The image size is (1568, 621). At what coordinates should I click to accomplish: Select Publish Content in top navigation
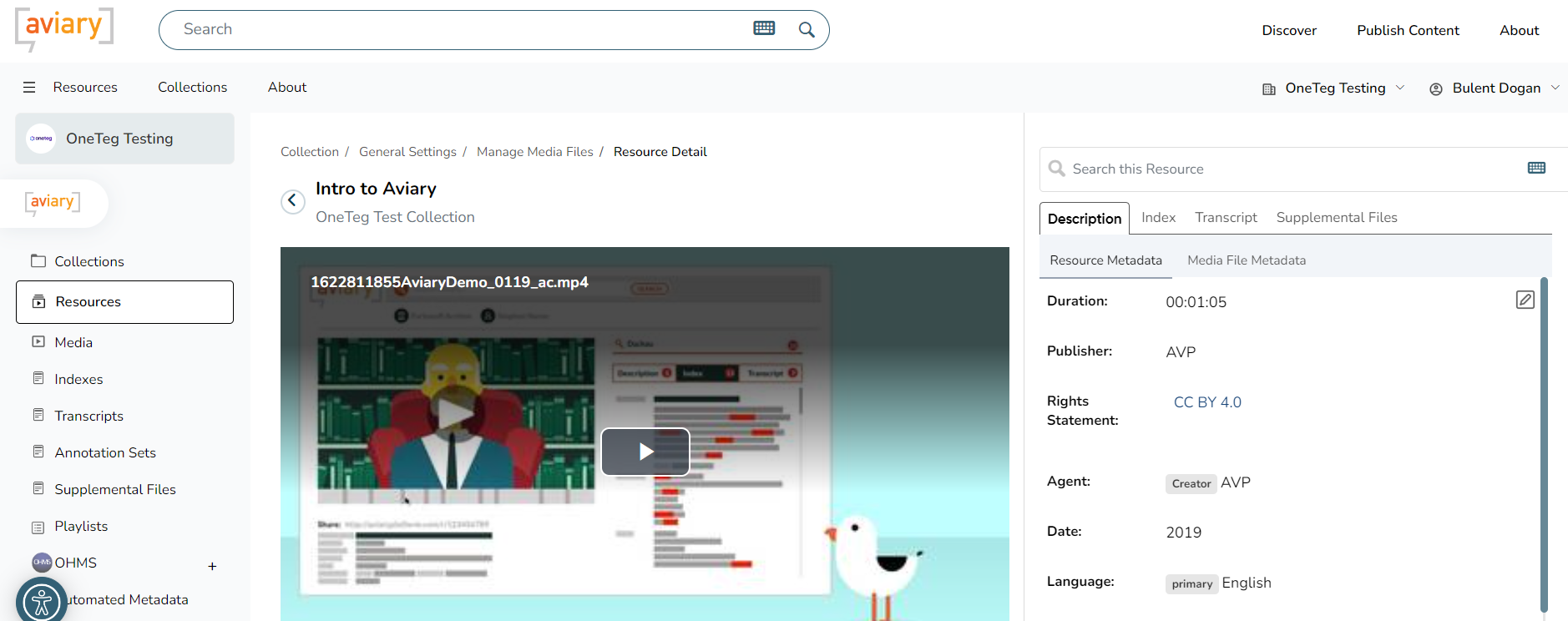click(x=1407, y=30)
